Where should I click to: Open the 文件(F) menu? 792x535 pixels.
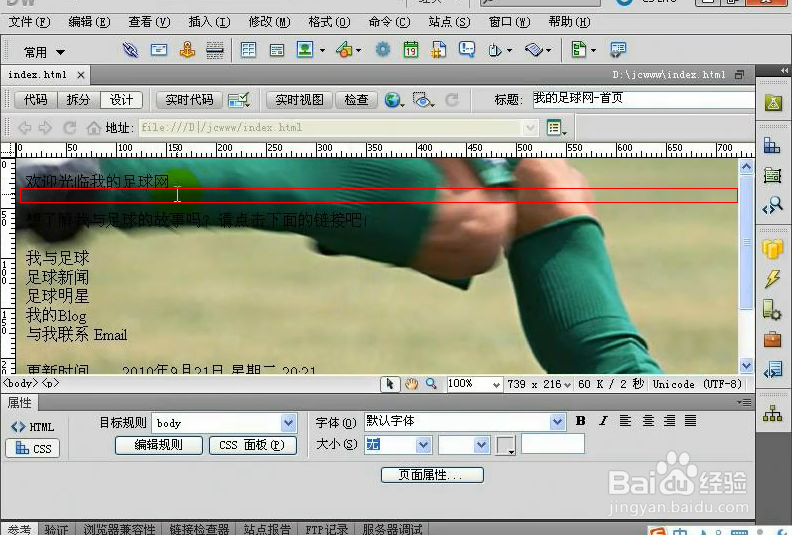(29, 22)
